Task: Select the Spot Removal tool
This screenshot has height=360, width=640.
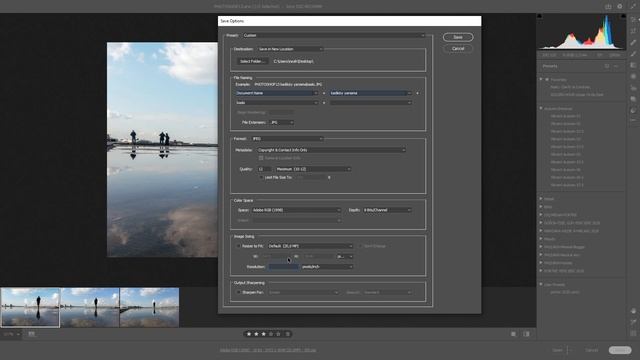Action: click(x=633, y=42)
